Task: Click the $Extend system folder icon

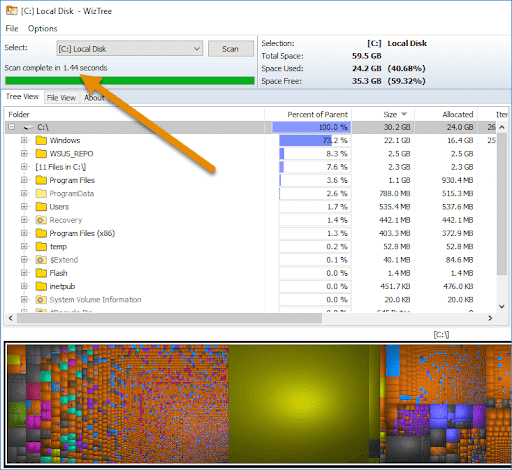Action: tap(41, 260)
